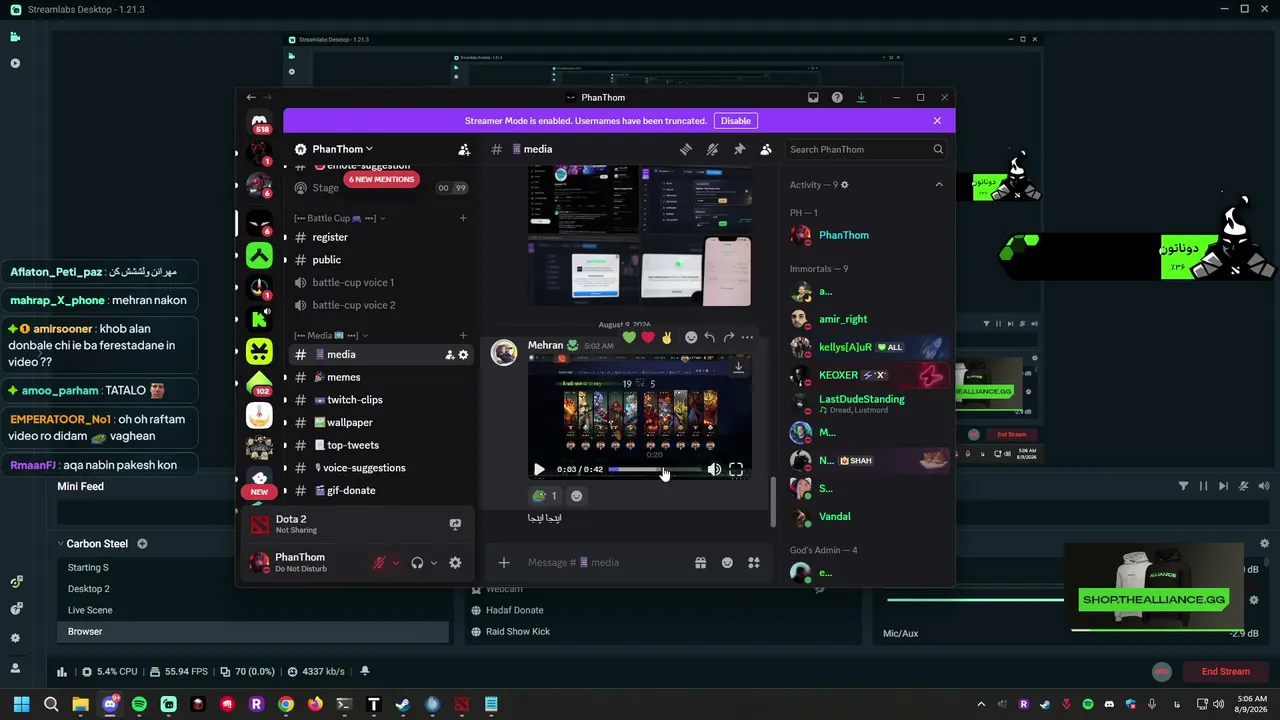Dismiss the Streamer Mode banner
Viewport: 1280px width, 720px height.
(x=937, y=121)
